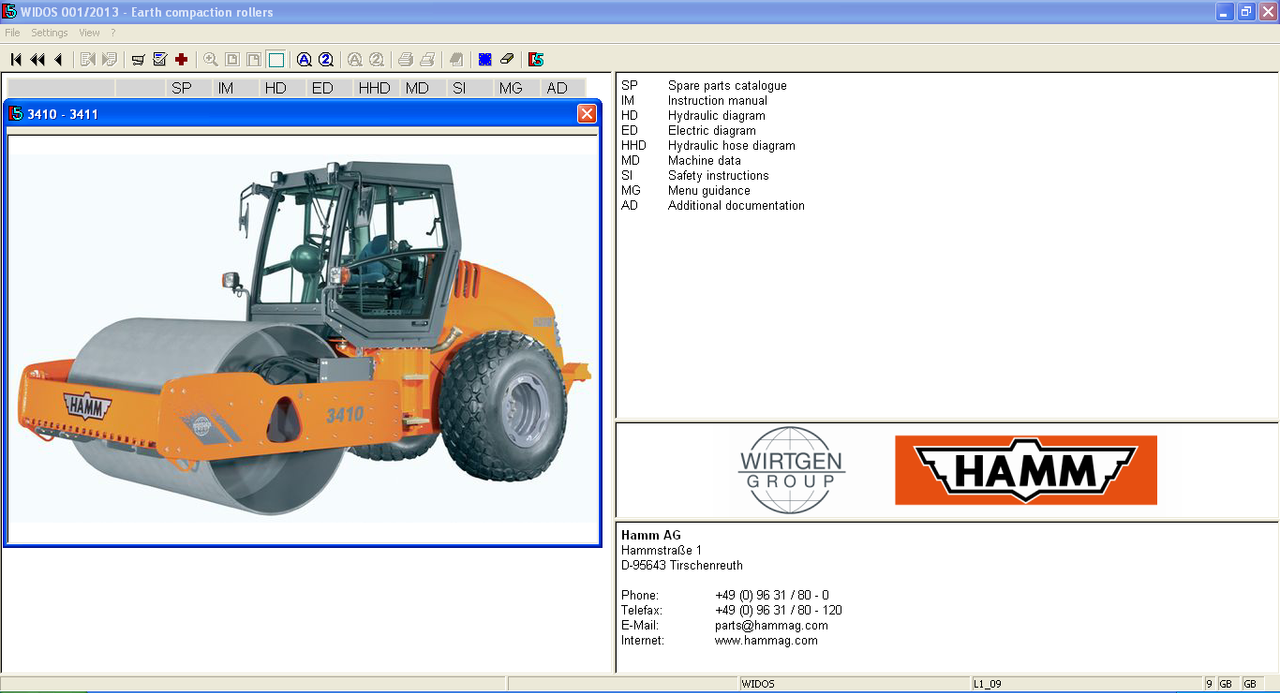Click the second greyed printer icon

(x=427, y=60)
